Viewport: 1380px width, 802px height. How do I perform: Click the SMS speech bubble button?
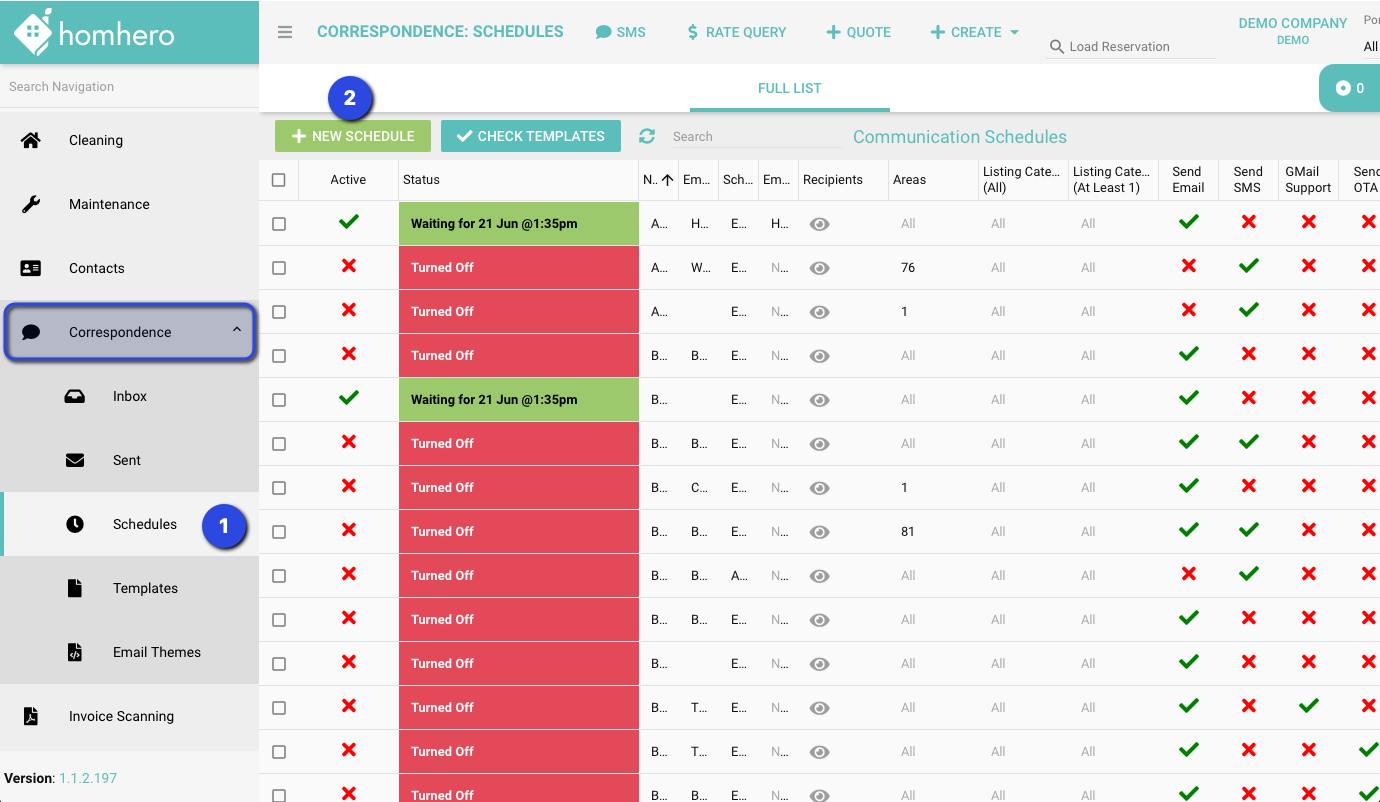620,32
